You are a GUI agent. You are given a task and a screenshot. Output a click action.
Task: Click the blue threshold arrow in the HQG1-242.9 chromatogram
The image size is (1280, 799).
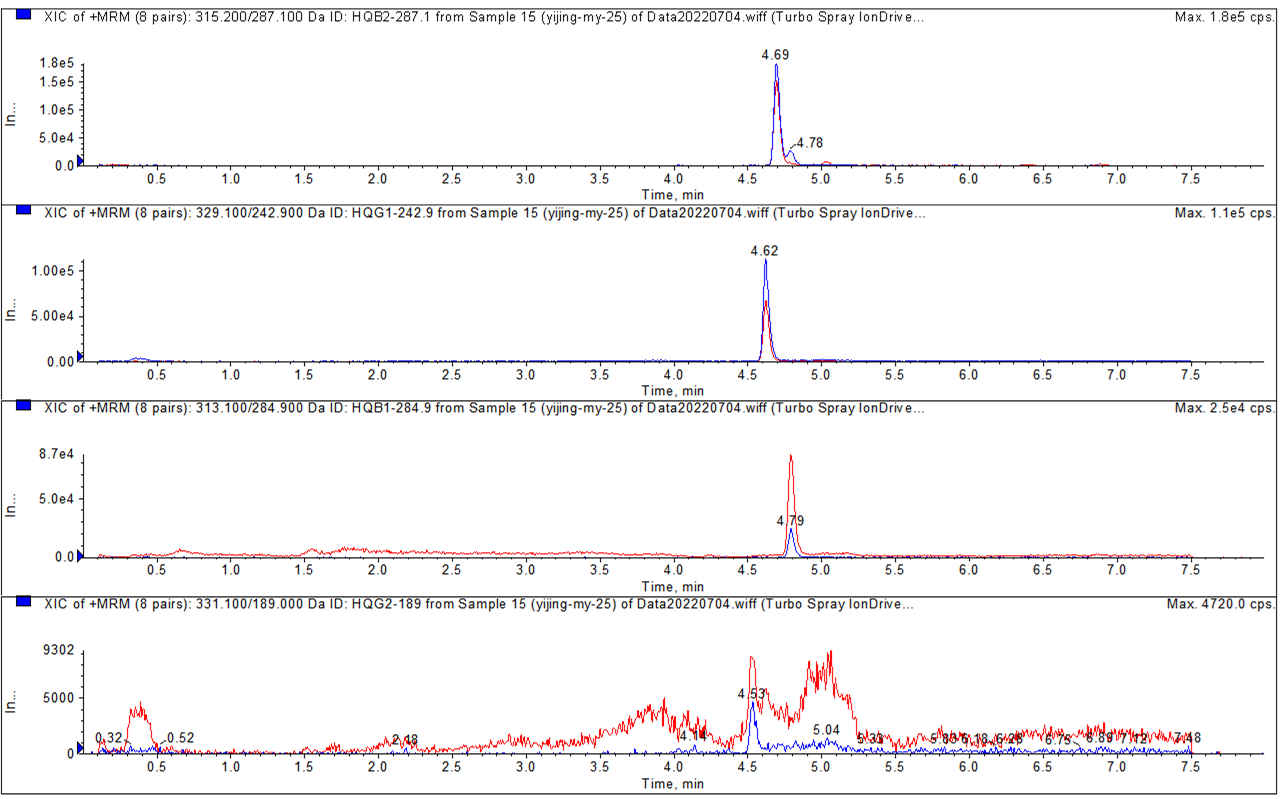coord(80,357)
